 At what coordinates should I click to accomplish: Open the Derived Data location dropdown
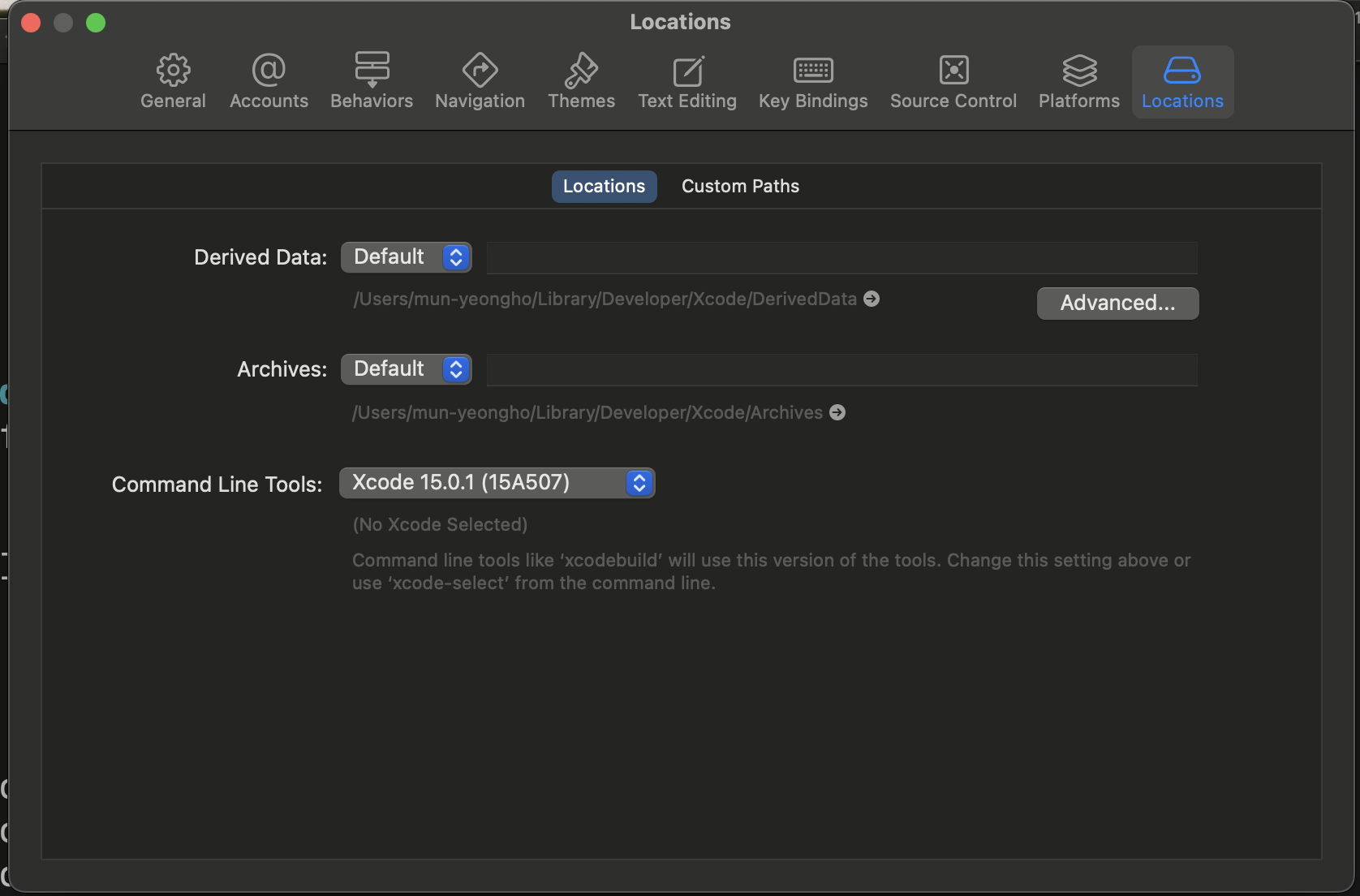406,256
